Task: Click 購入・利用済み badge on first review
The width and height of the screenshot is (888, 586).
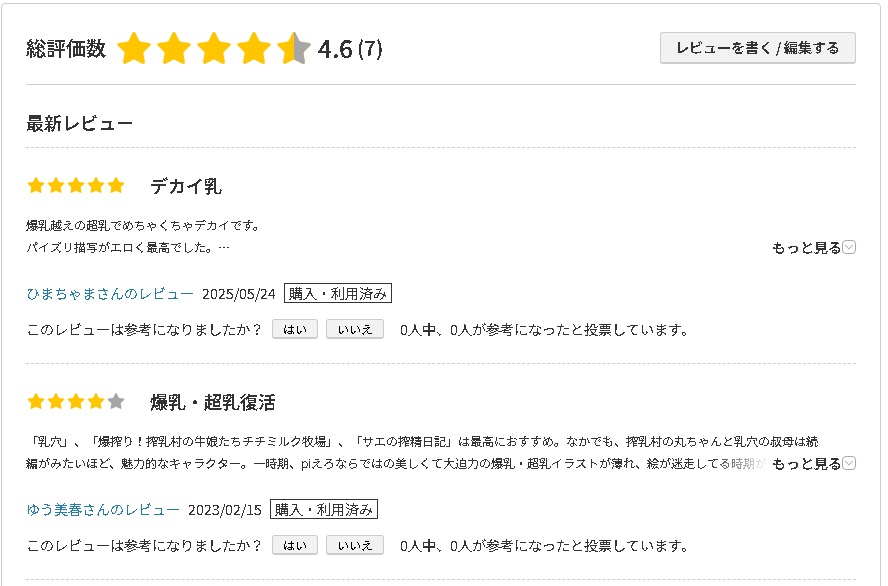Action: click(338, 294)
